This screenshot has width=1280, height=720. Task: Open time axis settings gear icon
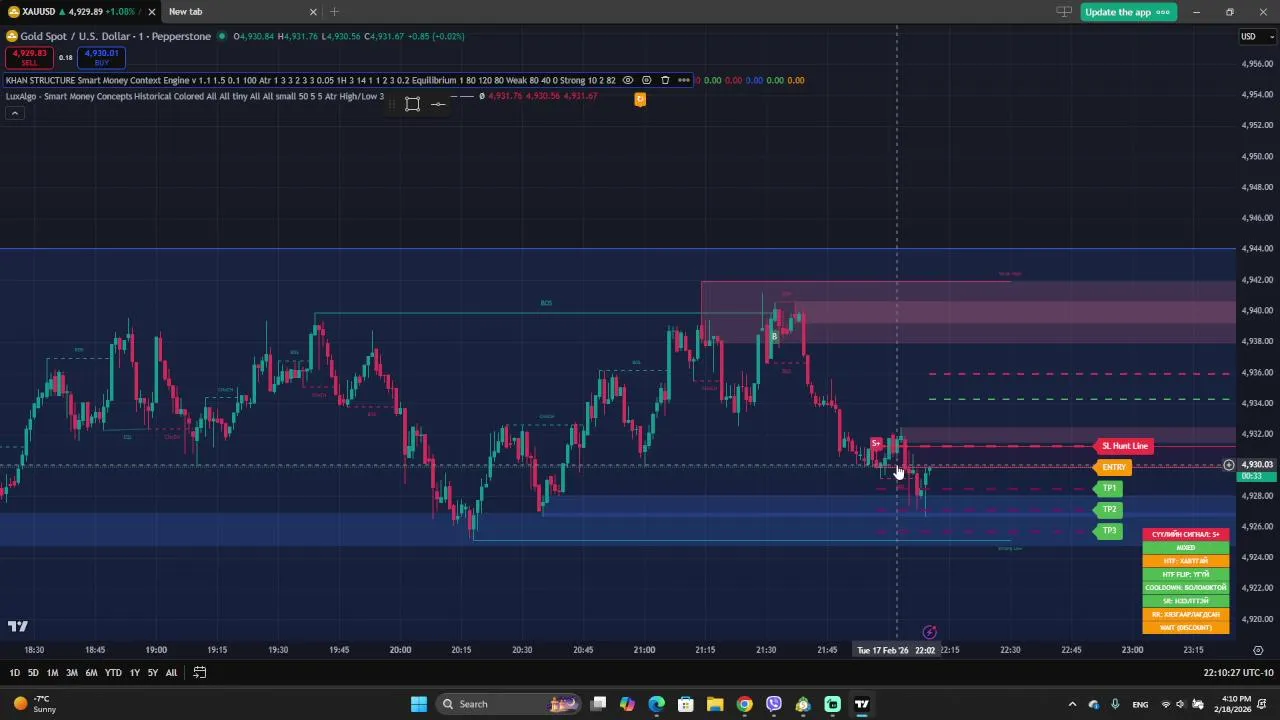(1258, 650)
